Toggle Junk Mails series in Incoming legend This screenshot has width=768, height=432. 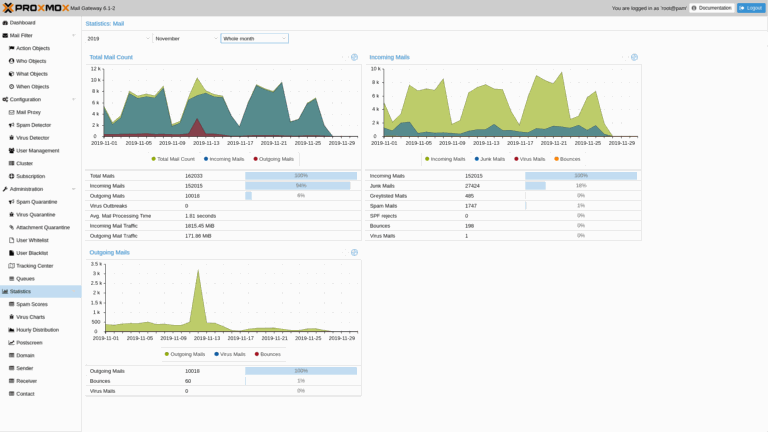pyautogui.click(x=489, y=159)
